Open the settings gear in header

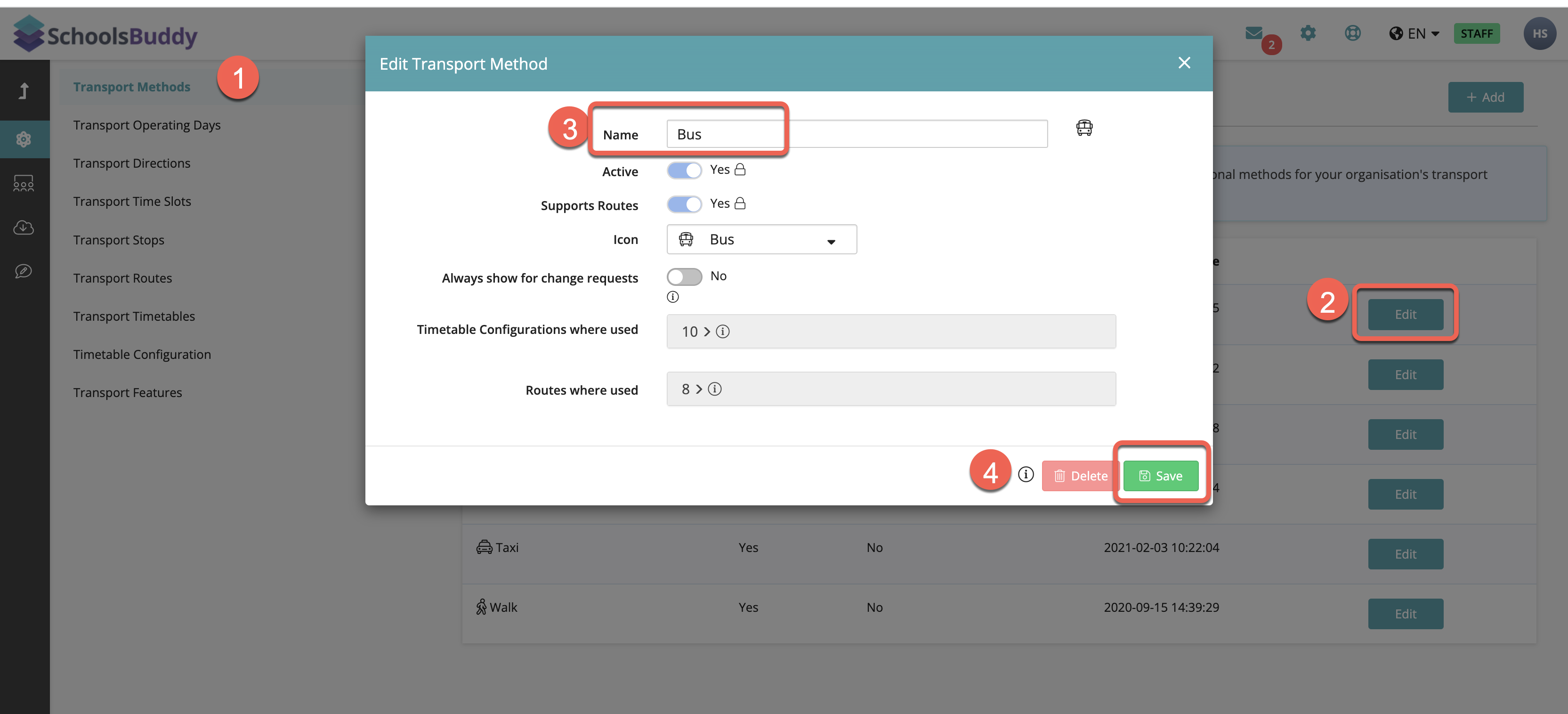1308,33
